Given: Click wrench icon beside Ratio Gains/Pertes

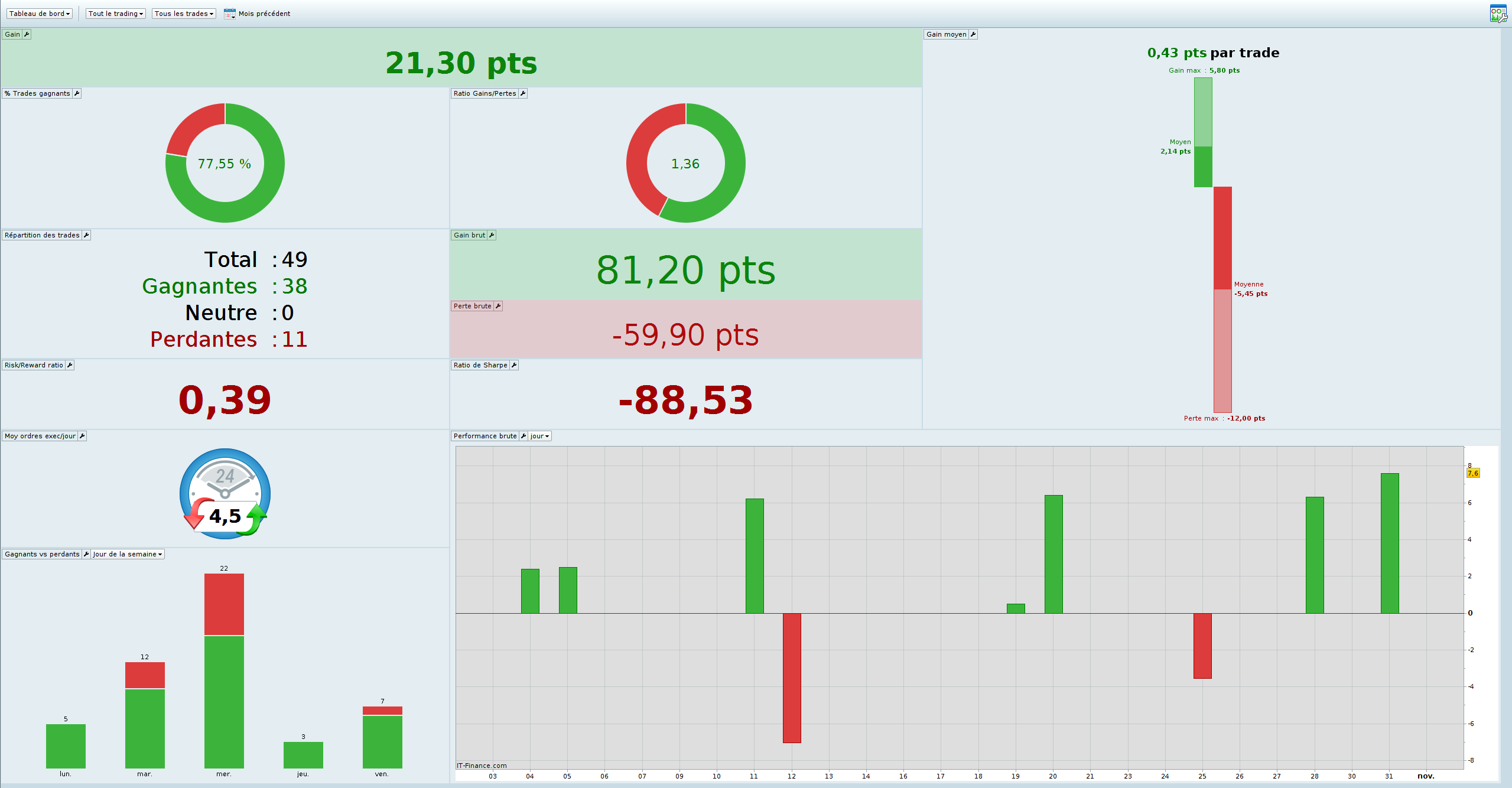Looking at the screenshot, I should [x=523, y=93].
